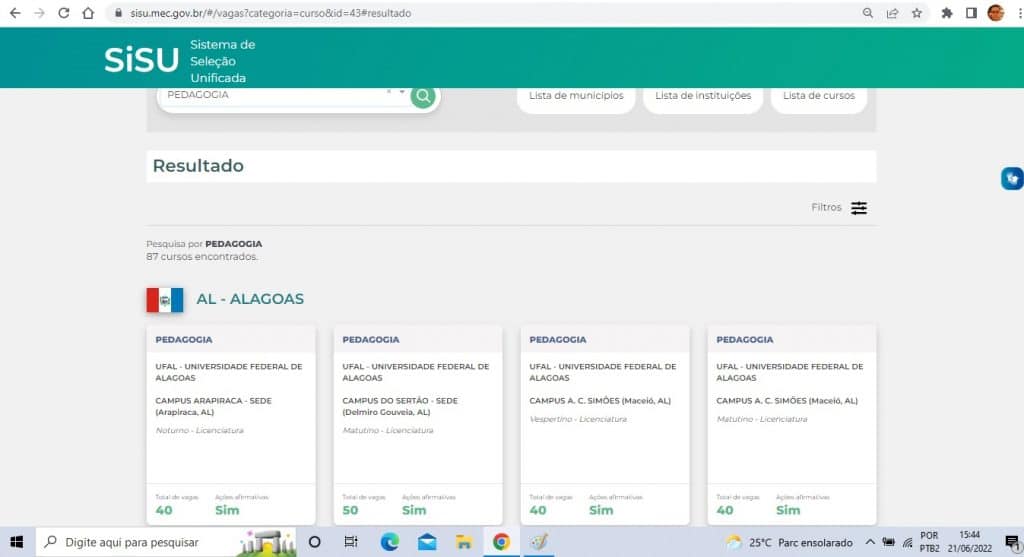This screenshot has height=557, width=1024.
Task: Click the Resultado heading
Action: pyautogui.click(x=198, y=166)
